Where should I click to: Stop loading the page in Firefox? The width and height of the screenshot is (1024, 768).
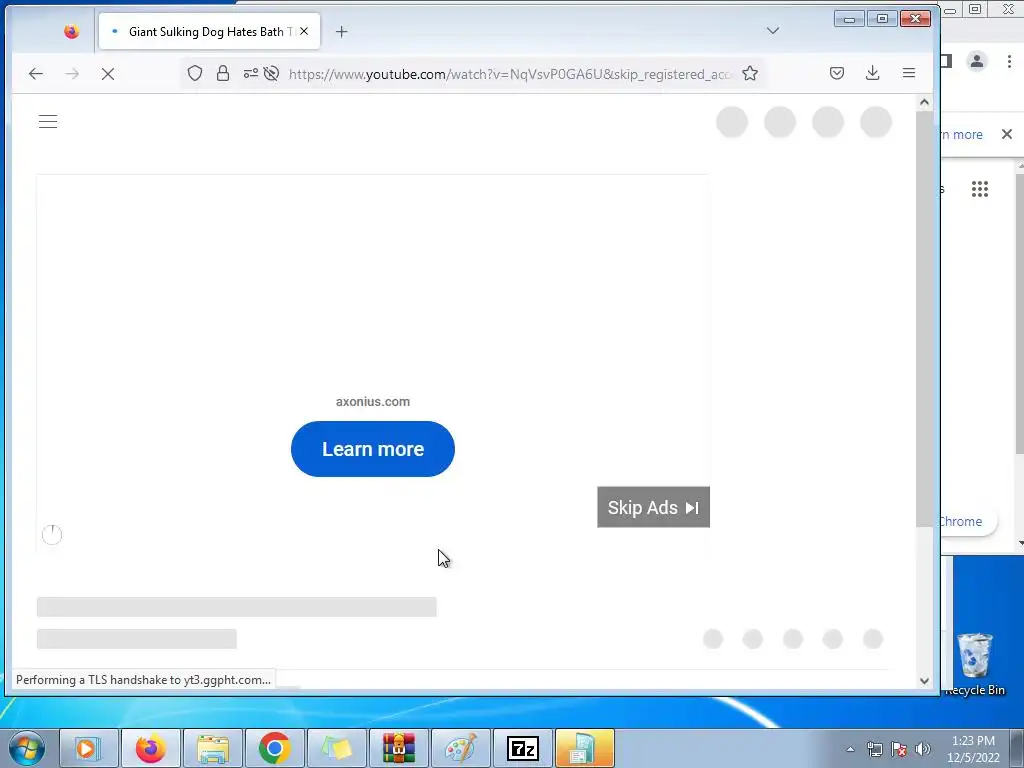[x=108, y=74]
